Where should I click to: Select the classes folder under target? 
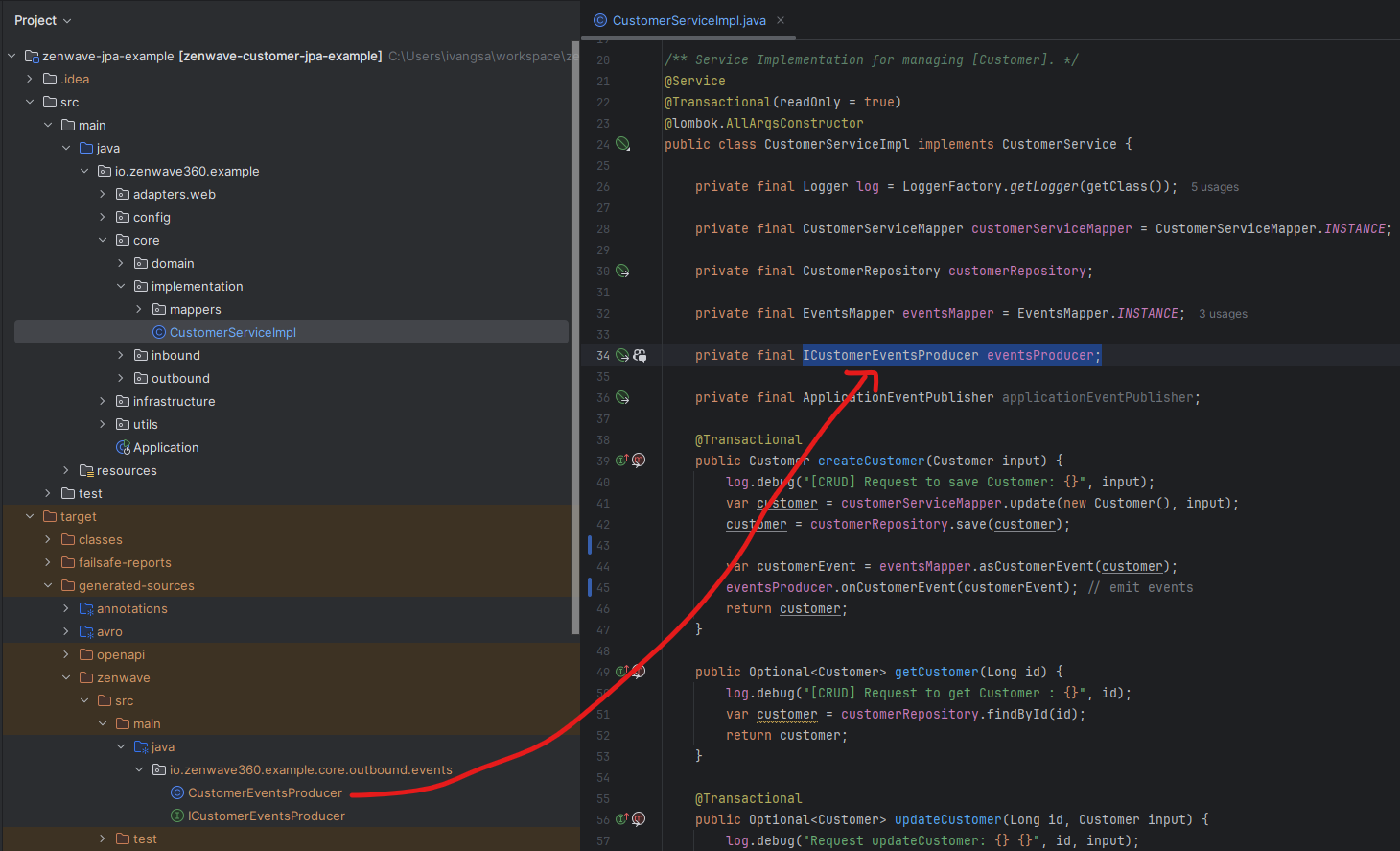point(101,539)
